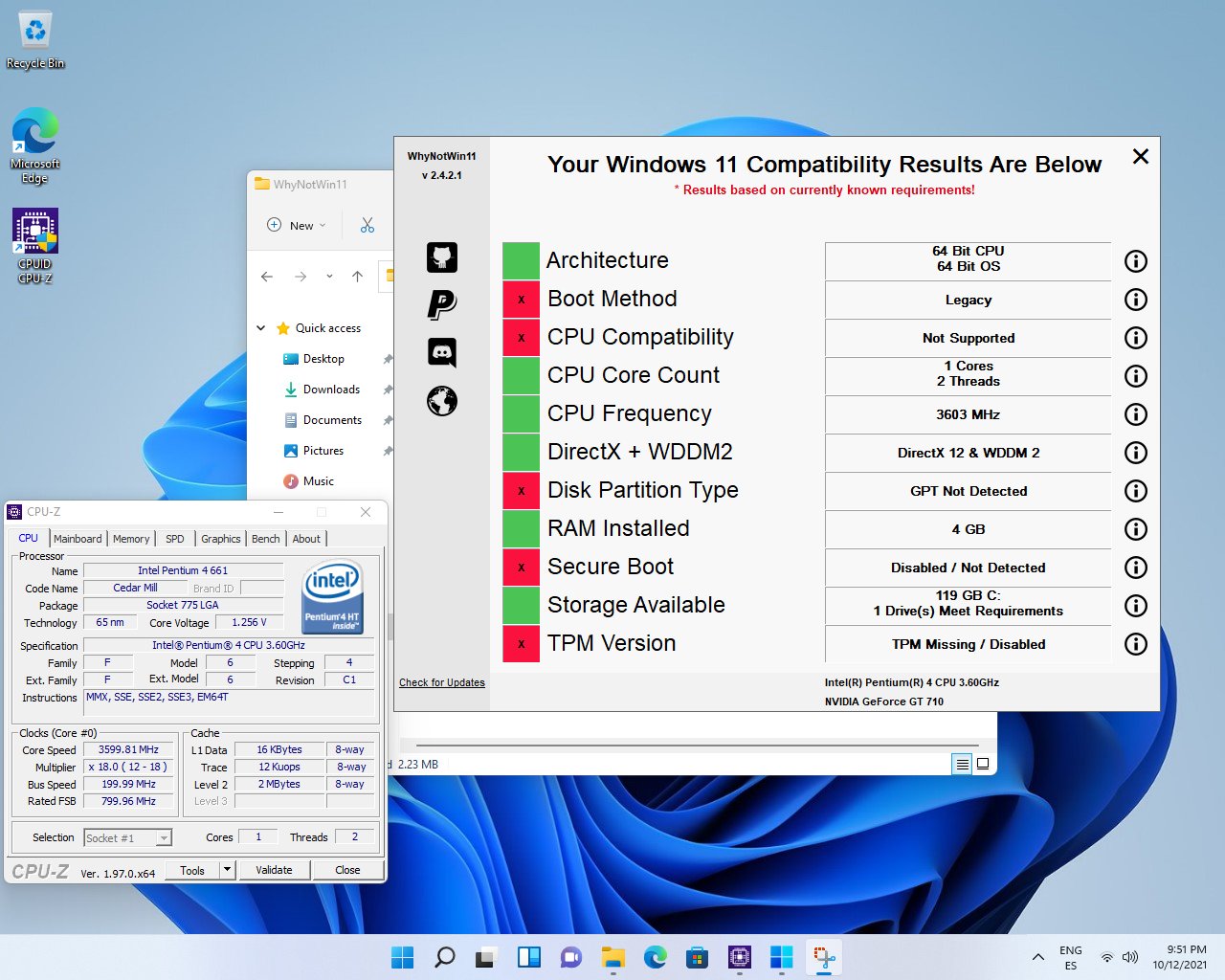Open the Discord icon link
Screen dimensions: 1225x980
441,352
